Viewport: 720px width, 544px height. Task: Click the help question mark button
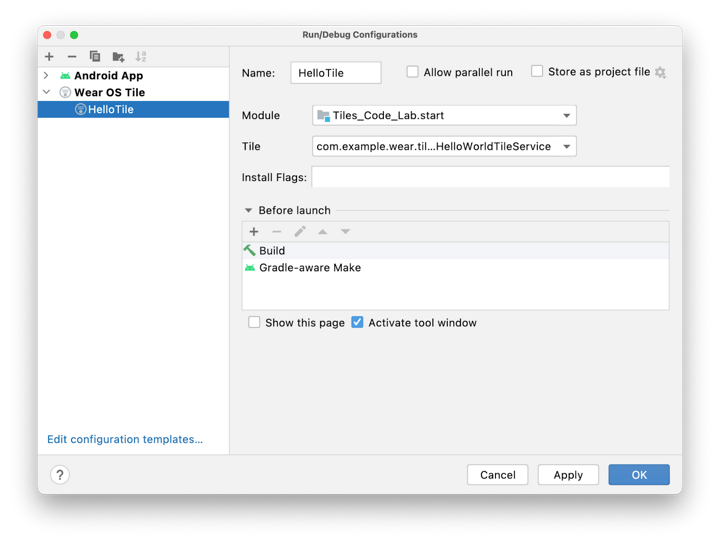[x=59, y=475]
